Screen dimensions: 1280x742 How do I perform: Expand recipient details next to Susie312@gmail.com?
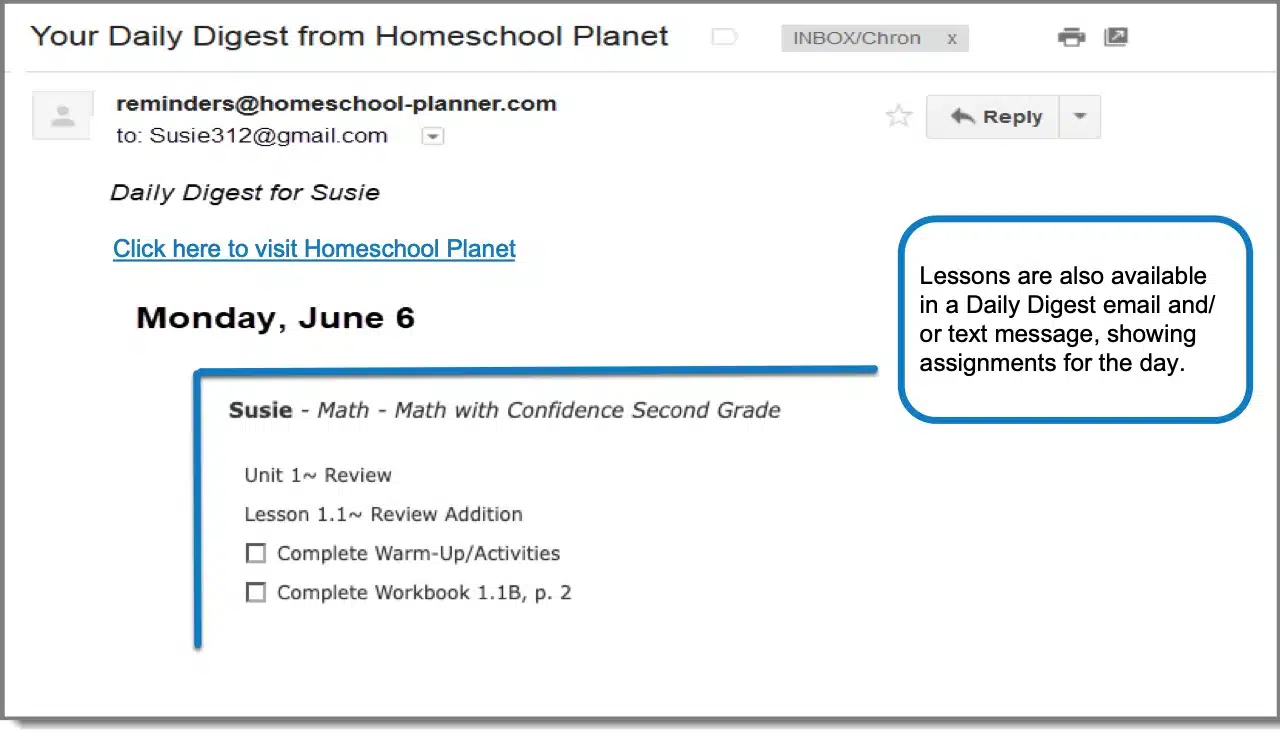coord(432,136)
